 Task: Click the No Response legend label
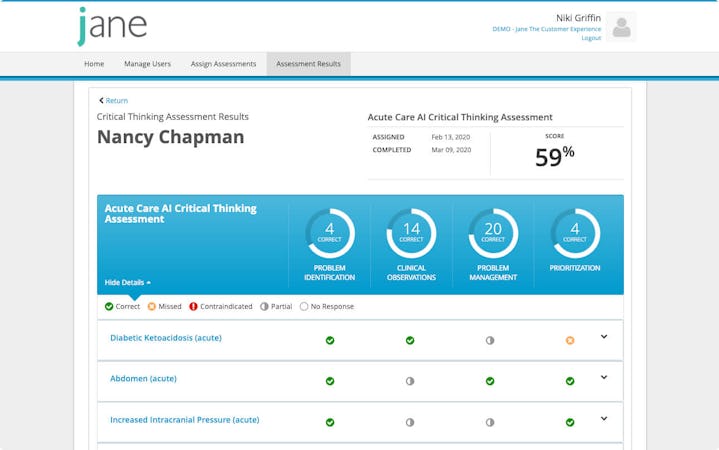point(332,306)
